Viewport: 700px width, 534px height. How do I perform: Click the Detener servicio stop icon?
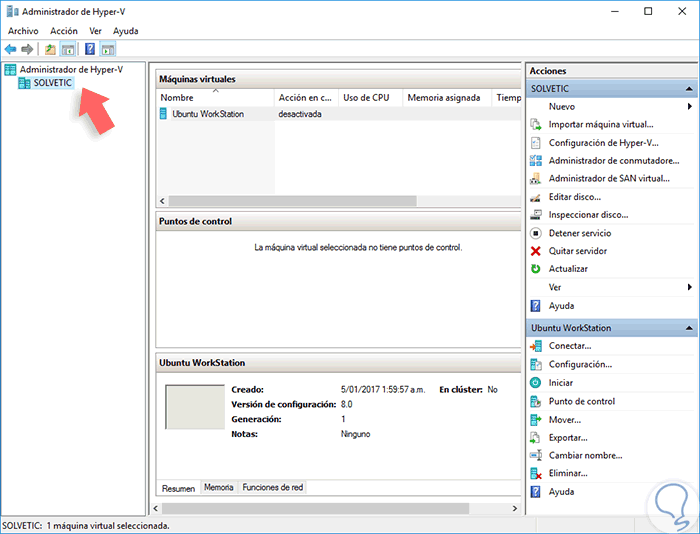(536, 233)
